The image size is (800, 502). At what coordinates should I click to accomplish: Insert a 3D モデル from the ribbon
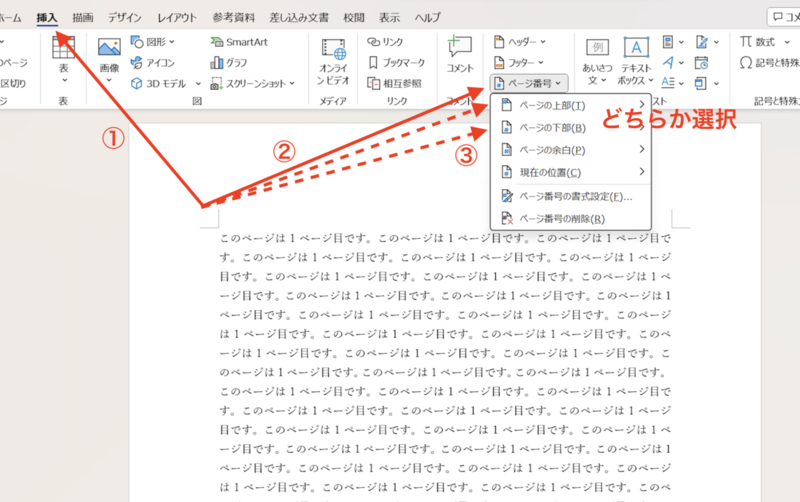159,83
